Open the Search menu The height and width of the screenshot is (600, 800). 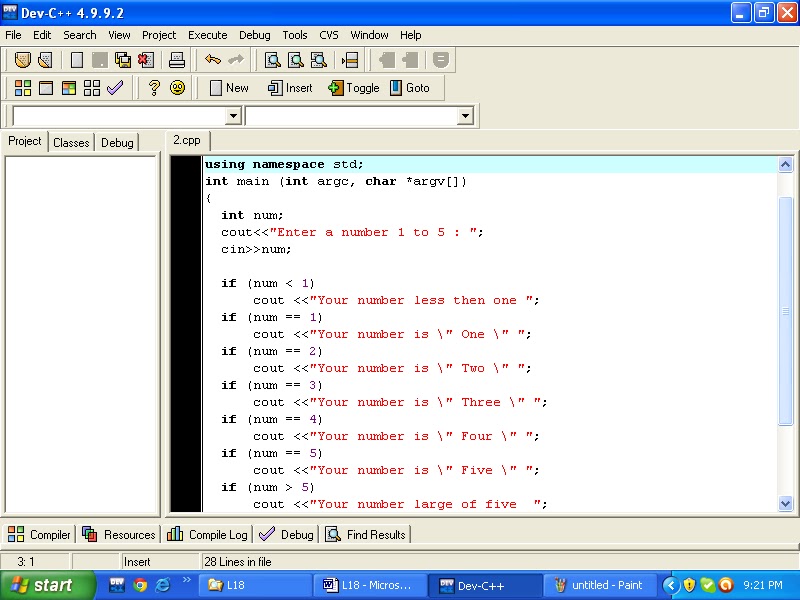[x=80, y=35]
